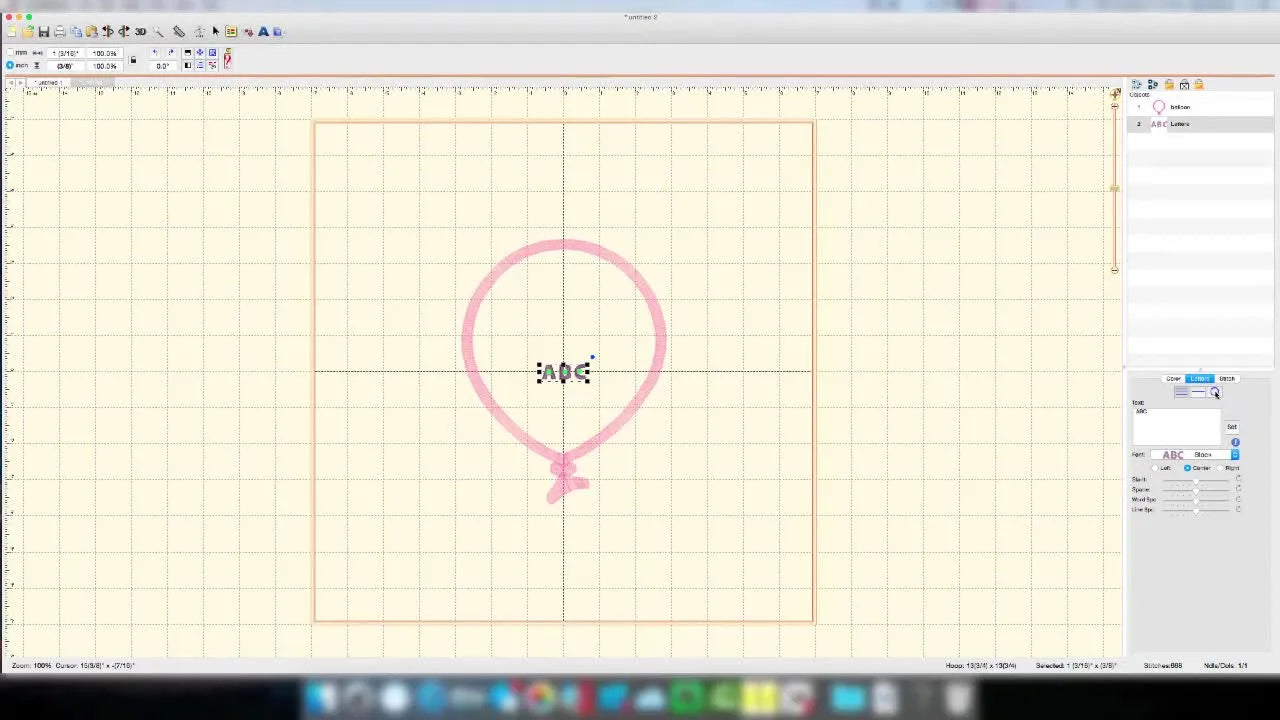The width and height of the screenshot is (1280, 720).
Task: Click the rotate right arrow icon
Action: 171,52
